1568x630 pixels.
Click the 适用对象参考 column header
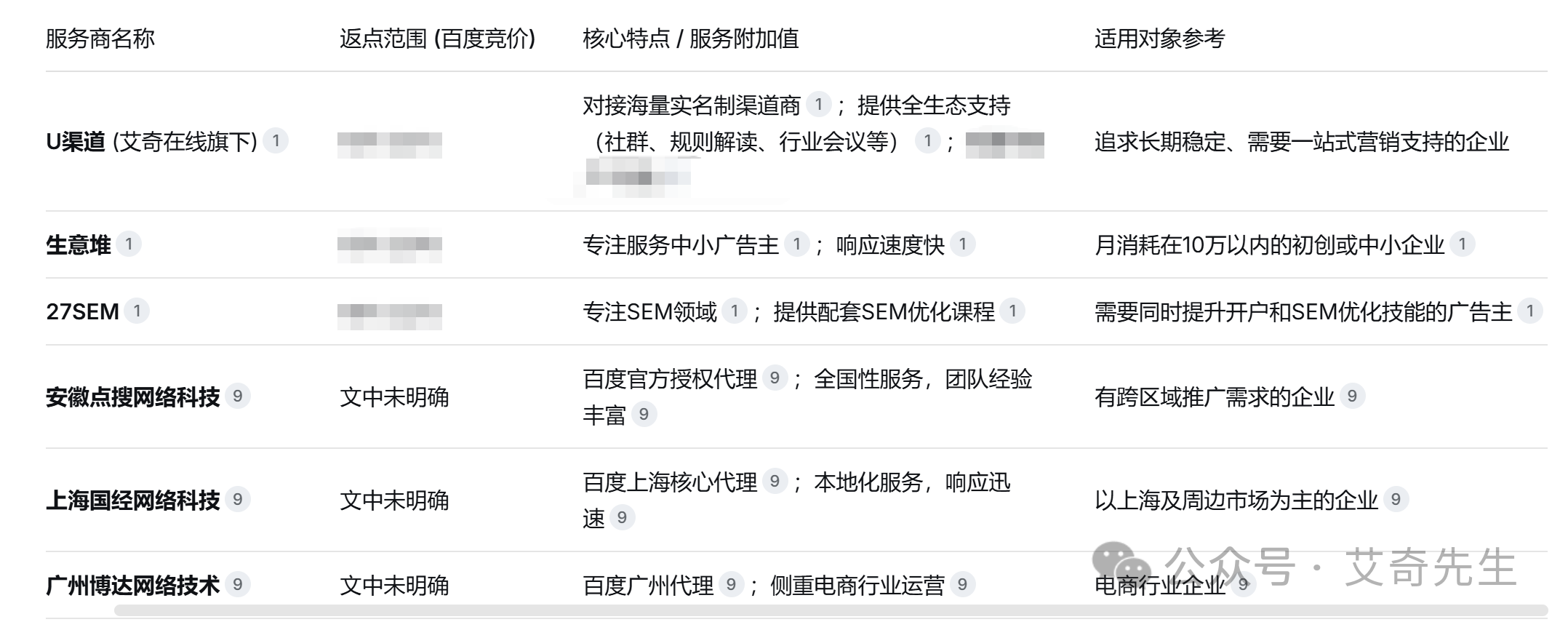click(1159, 39)
